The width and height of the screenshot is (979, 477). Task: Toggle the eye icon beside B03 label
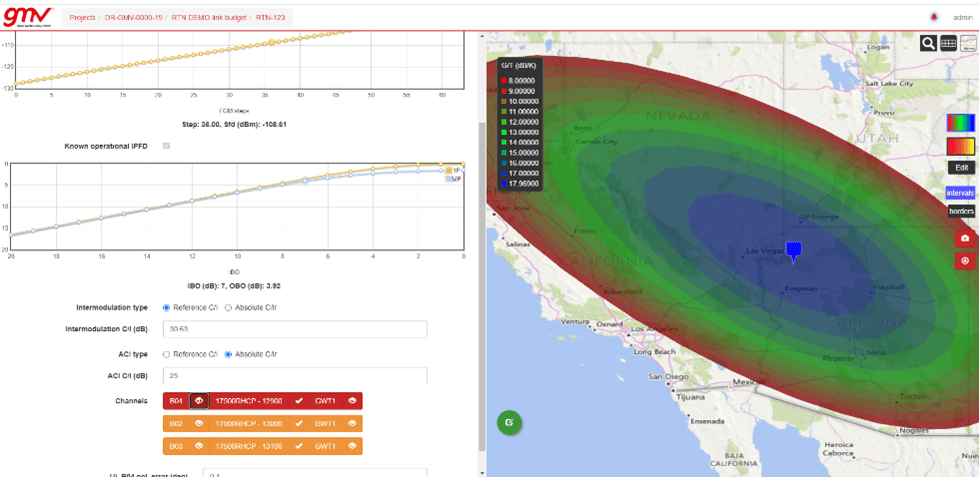(x=200, y=446)
